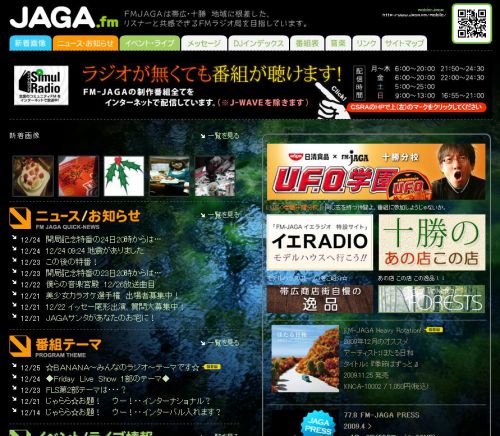Open news 12/24 09:24 地震がありました
Image resolution: width=500 pixels, height=436 pixels.
coord(95,251)
